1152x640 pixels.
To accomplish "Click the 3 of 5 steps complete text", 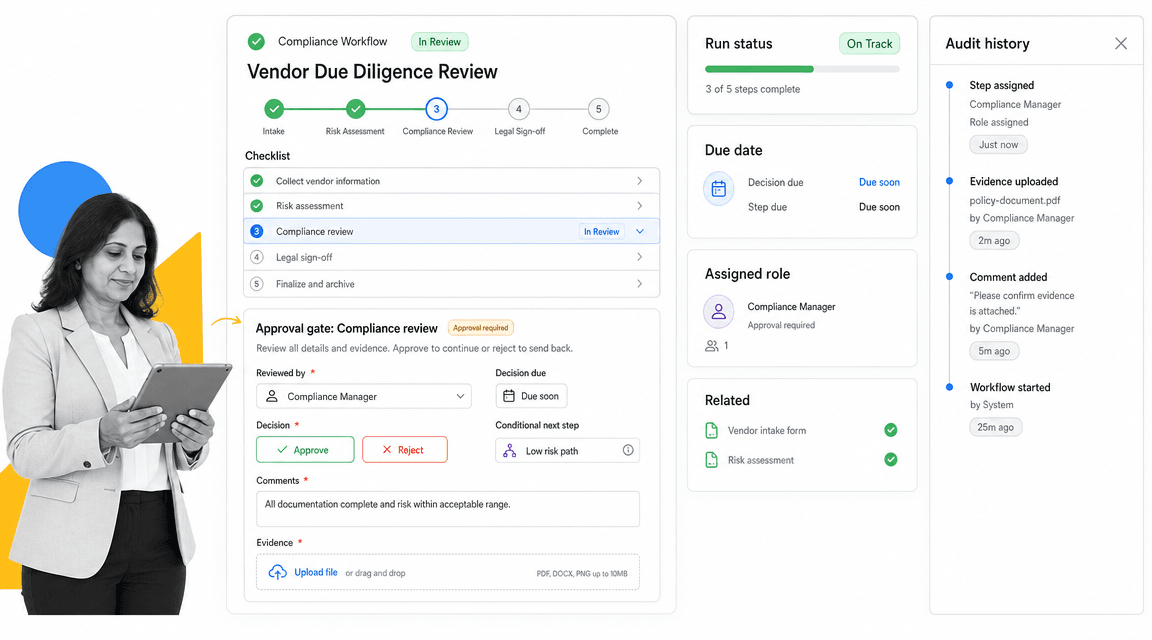I will [752, 89].
